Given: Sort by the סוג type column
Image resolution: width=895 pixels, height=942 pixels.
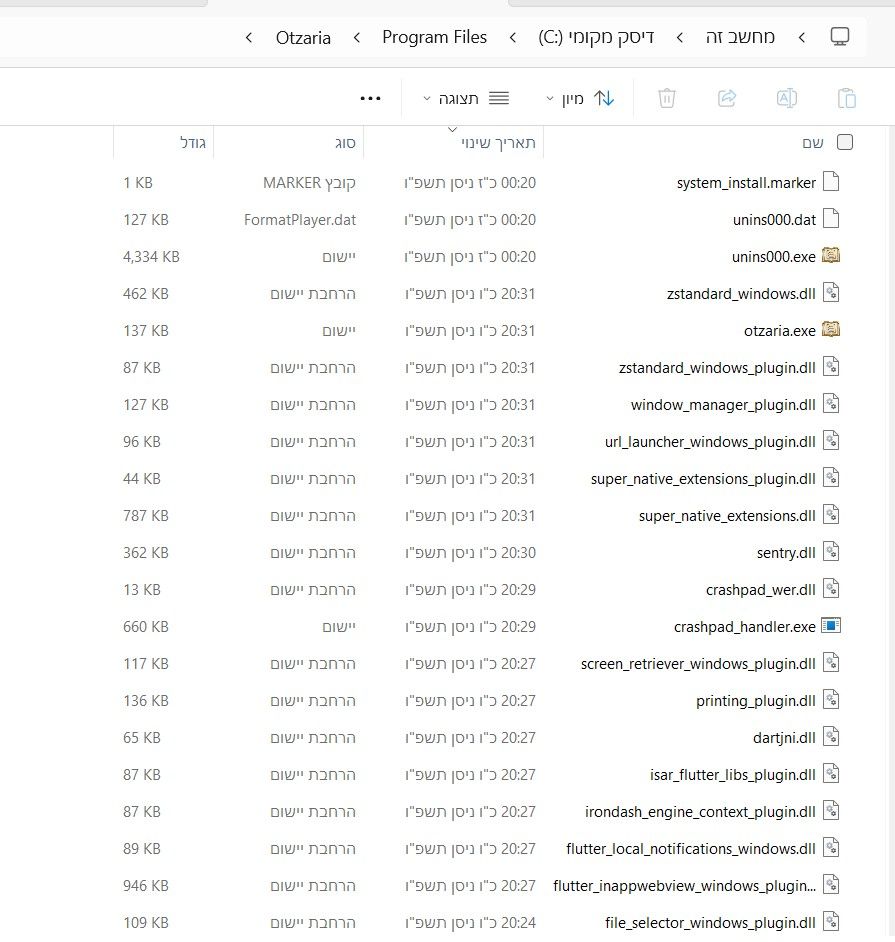Looking at the screenshot, I should (345, 143).
